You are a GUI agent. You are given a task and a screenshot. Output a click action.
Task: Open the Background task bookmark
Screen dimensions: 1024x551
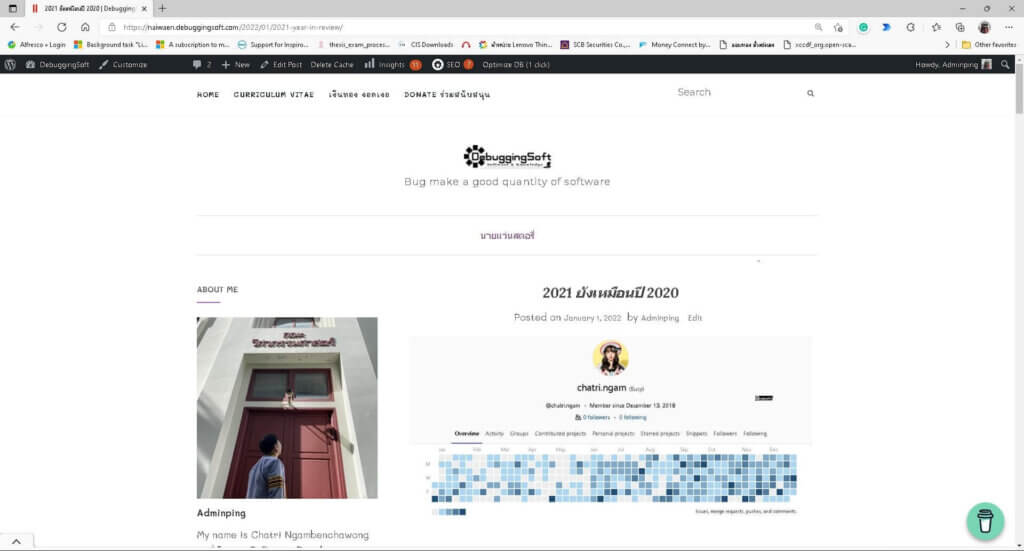point(111,45)
